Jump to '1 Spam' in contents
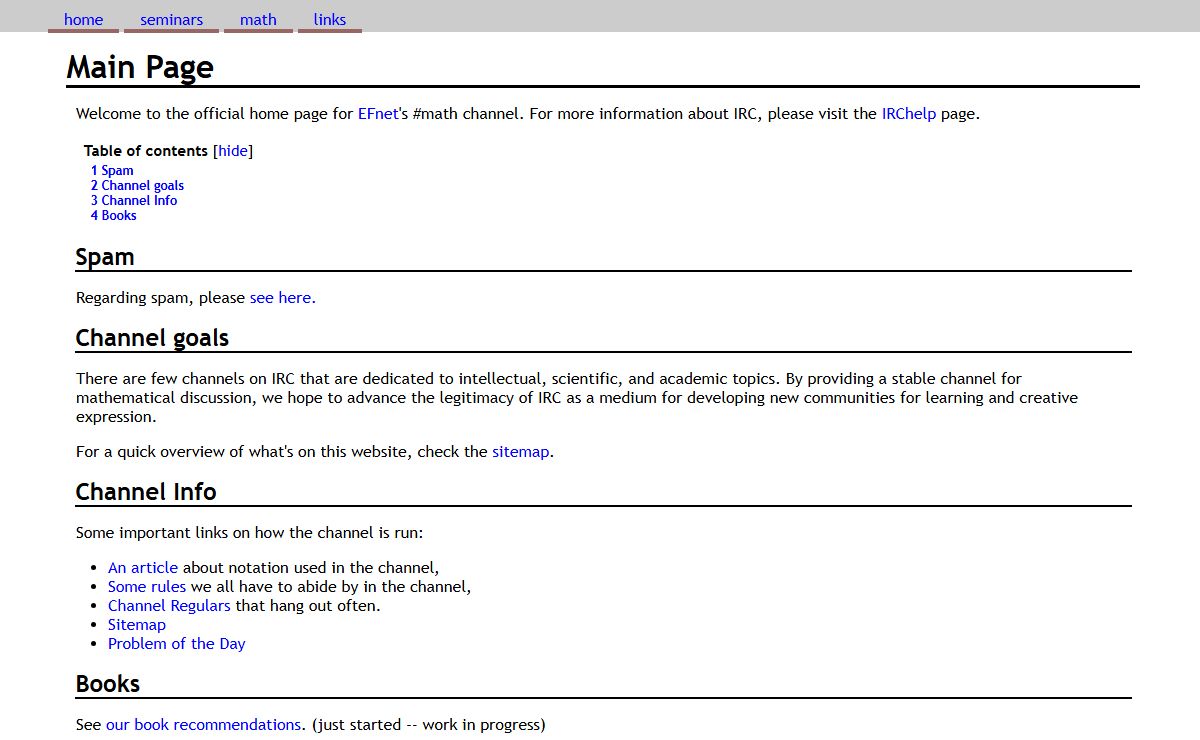 pyautogui.click(x=112, y=171)
